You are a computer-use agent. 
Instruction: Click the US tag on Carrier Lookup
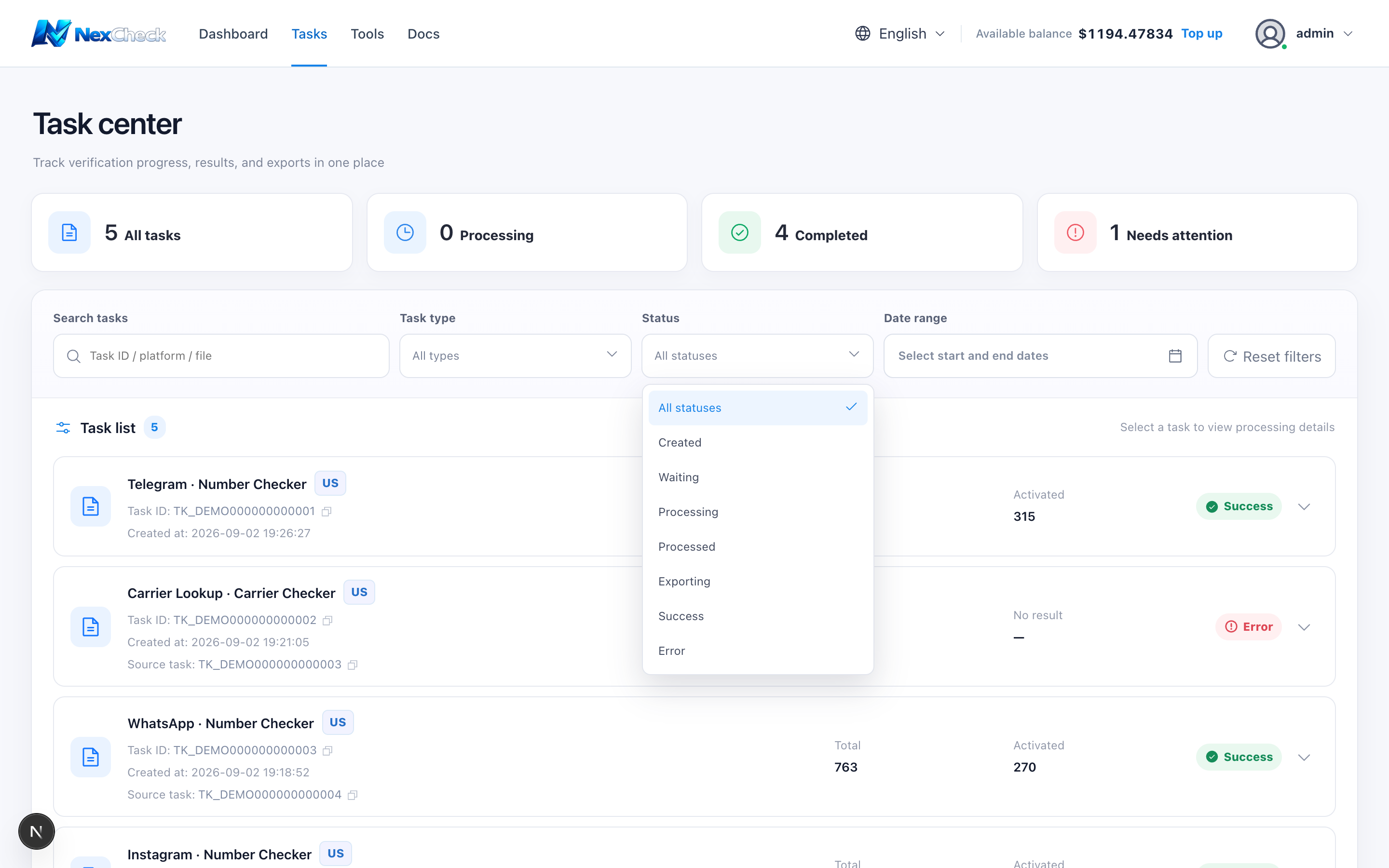coord(359,593)
